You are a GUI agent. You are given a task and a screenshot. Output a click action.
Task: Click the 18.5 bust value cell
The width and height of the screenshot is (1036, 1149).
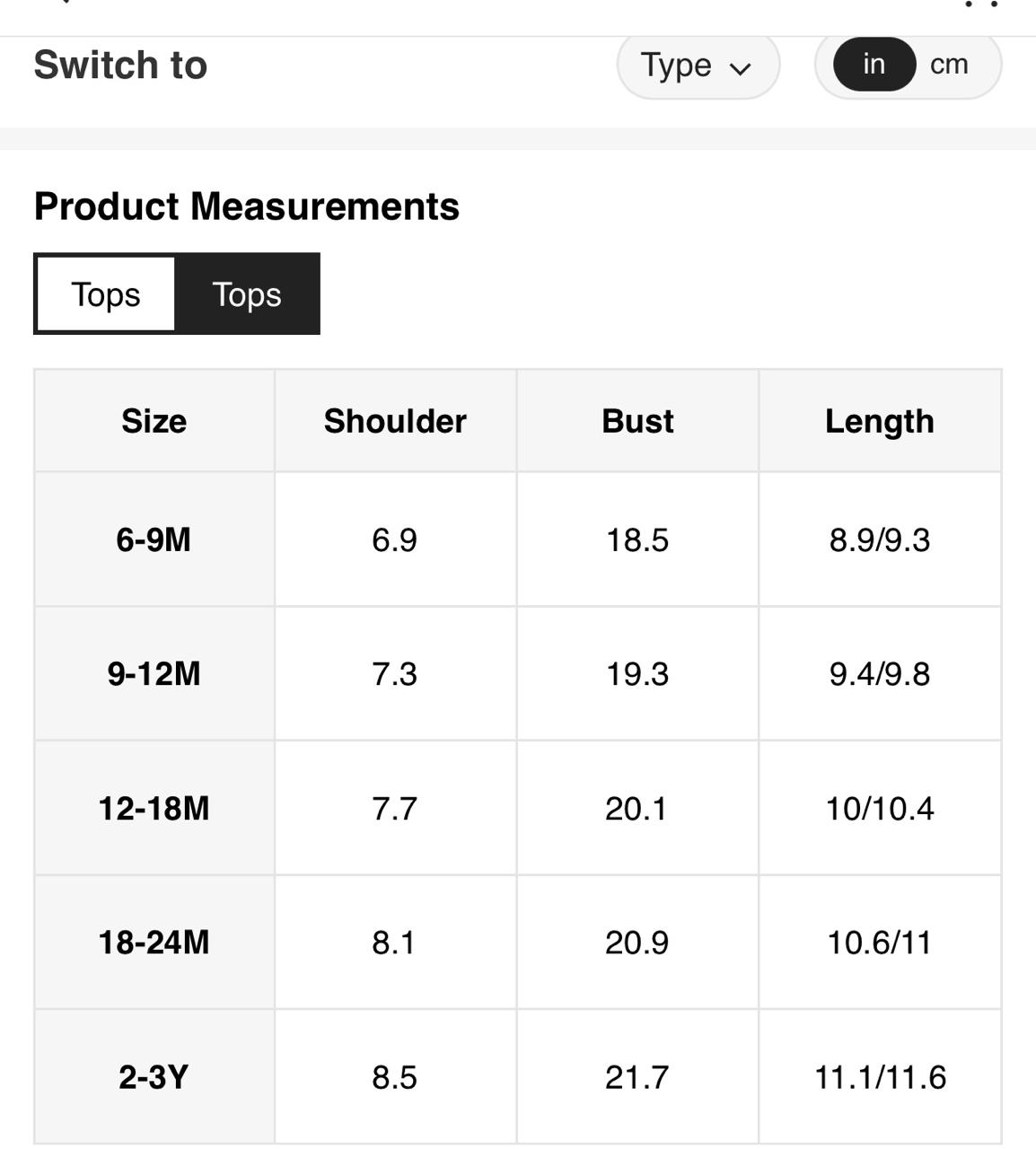(x=637, y=539)
